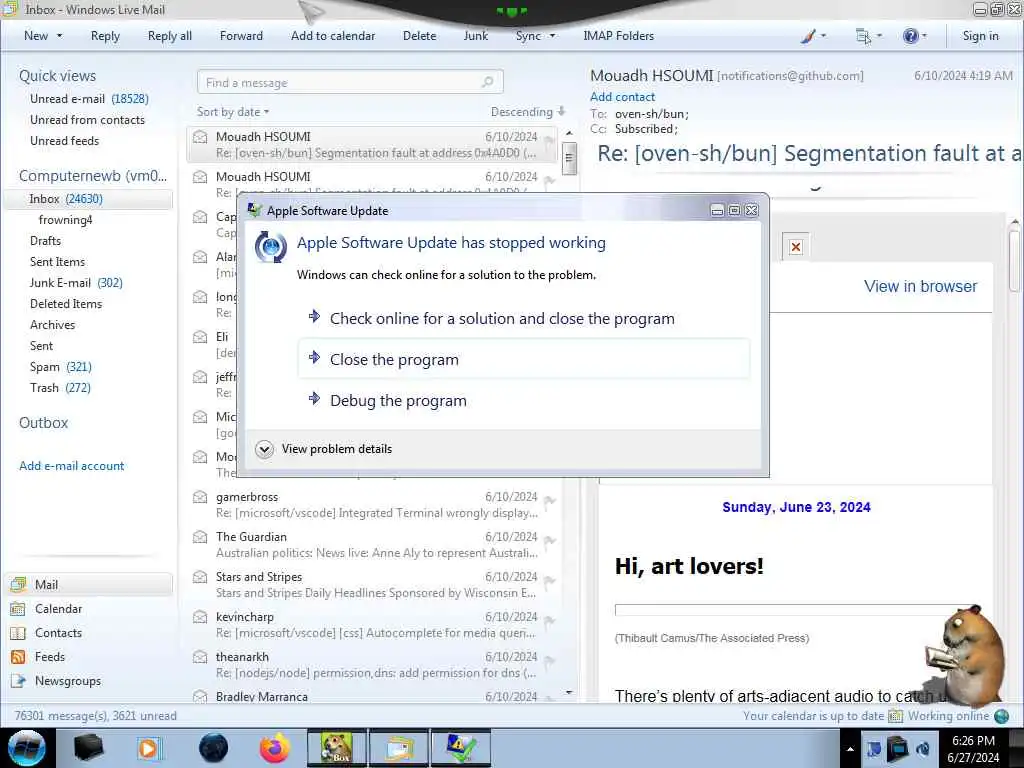Open the Help dropdown arrow
This screenshot has height=768, width=1024.
click(924, 36)
